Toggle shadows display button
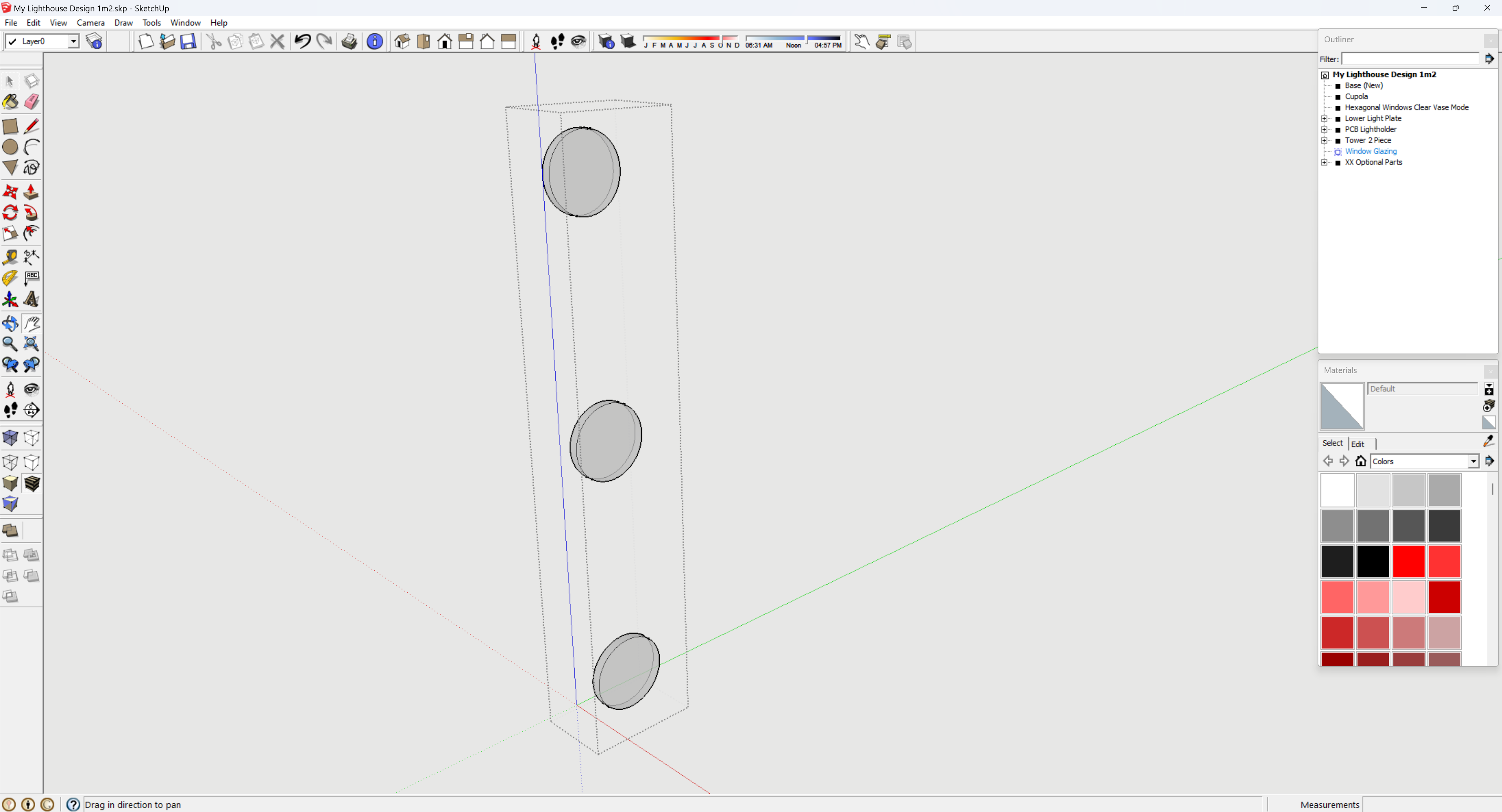1502x812 pixels. [x=628, y=42]
